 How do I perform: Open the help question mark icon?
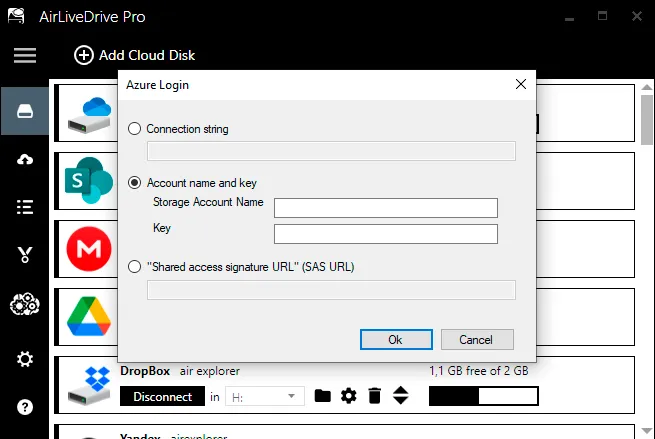point(25,407)
